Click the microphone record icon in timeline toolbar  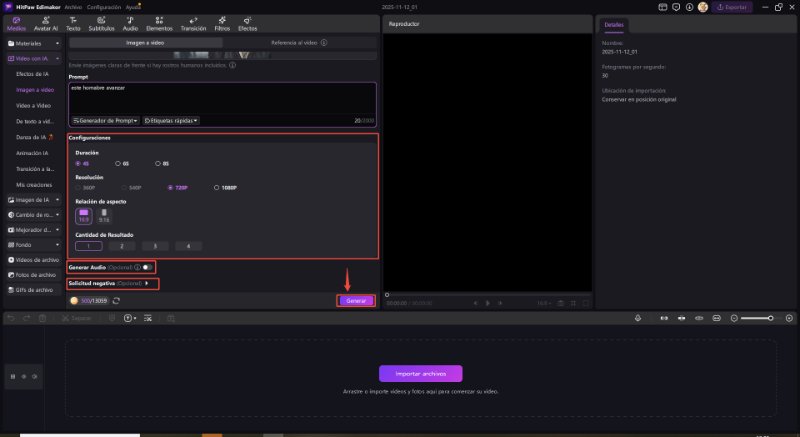(x=638, y=318)
